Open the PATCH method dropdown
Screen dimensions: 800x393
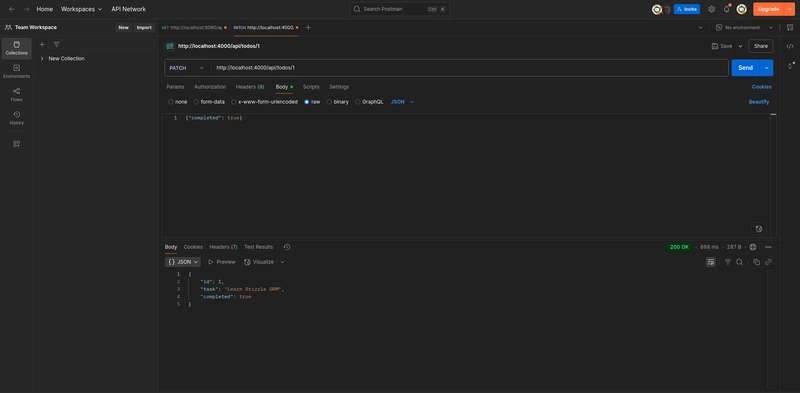coord(187,68)
